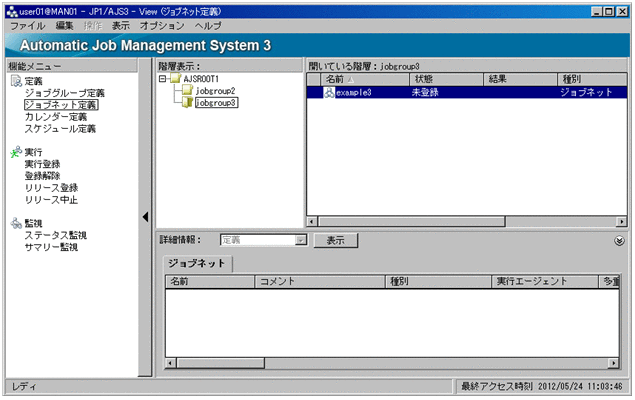Choose 登録解除 under 実行
Screen dimensions: 635x400
[x=43, y=176]
